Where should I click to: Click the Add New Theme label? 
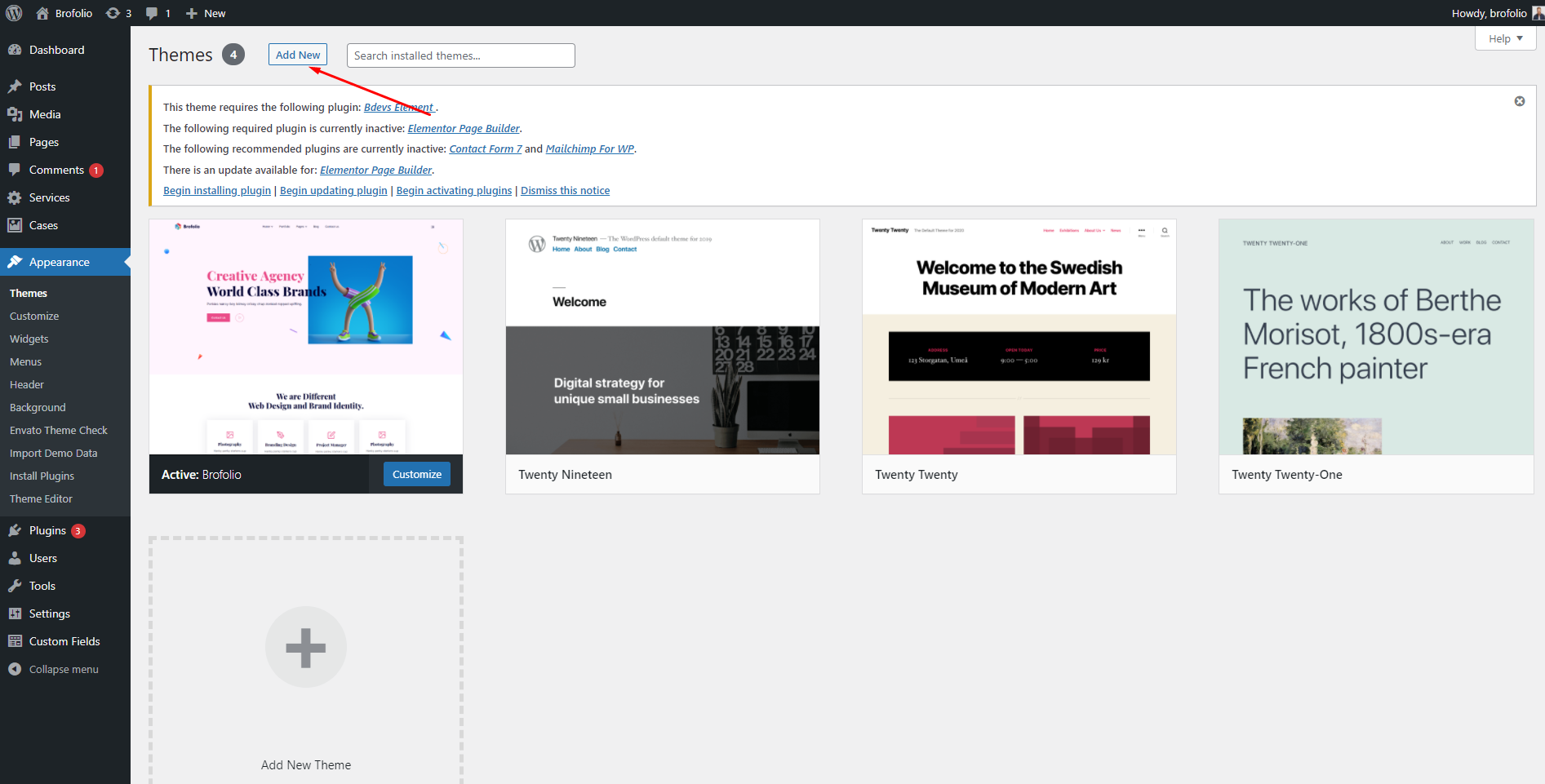coord(306,764)
